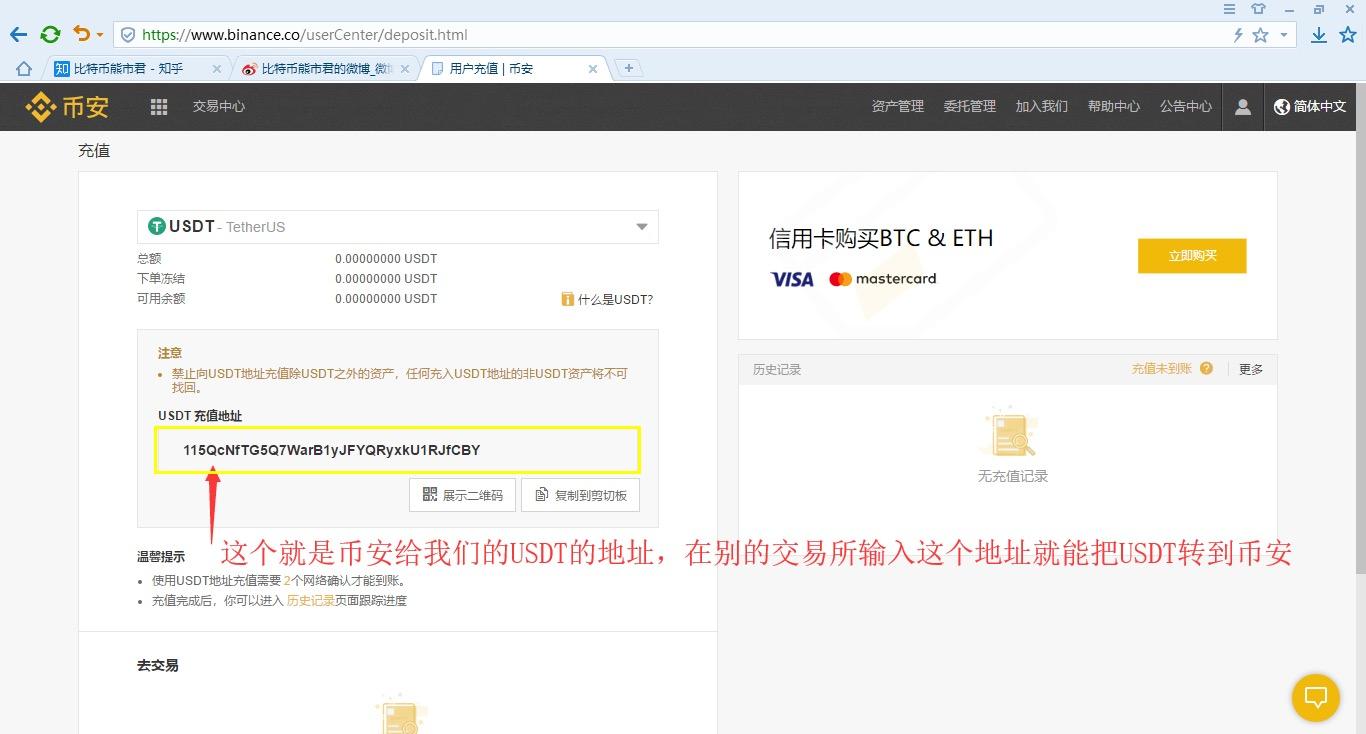Open 委托管理 menu
1366x734 pixels.
(970, 106)
